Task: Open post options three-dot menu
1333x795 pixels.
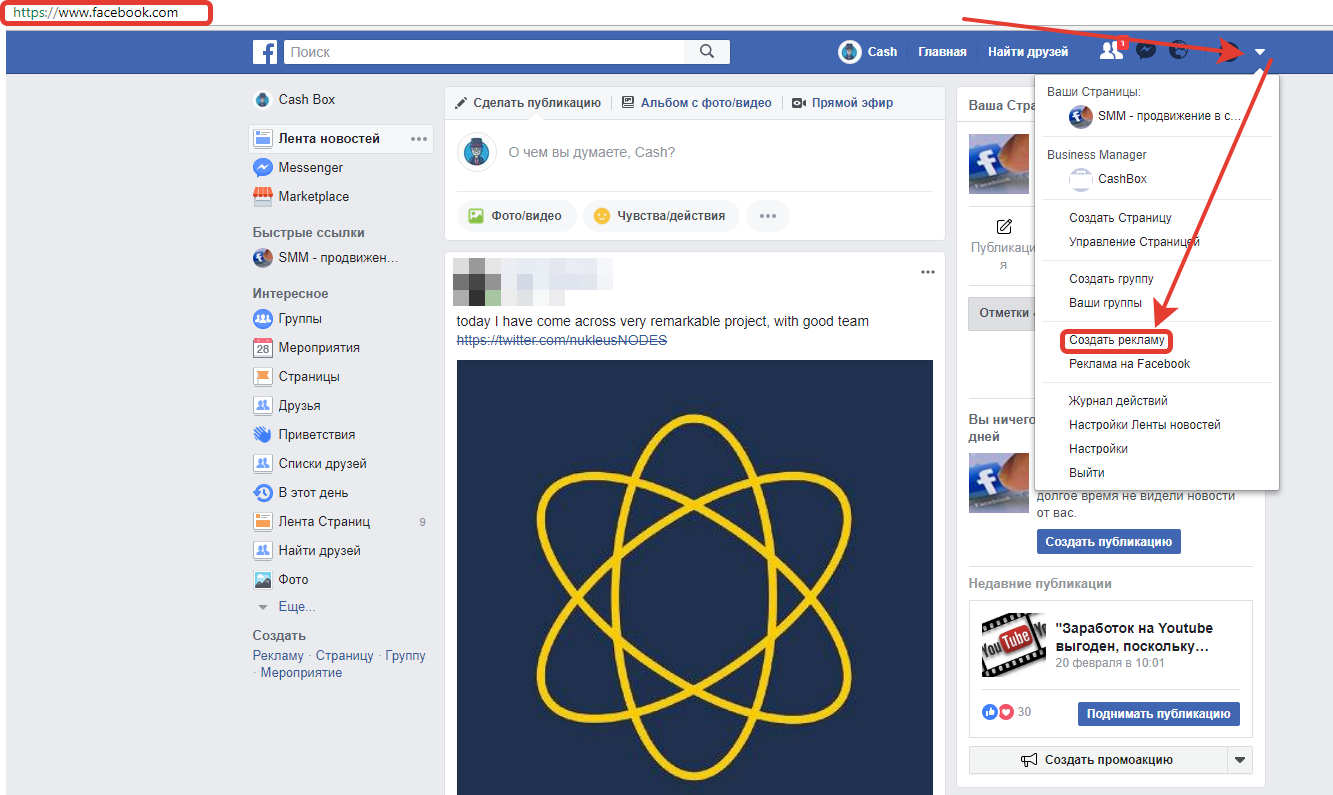Action: [x=928, y=272]
